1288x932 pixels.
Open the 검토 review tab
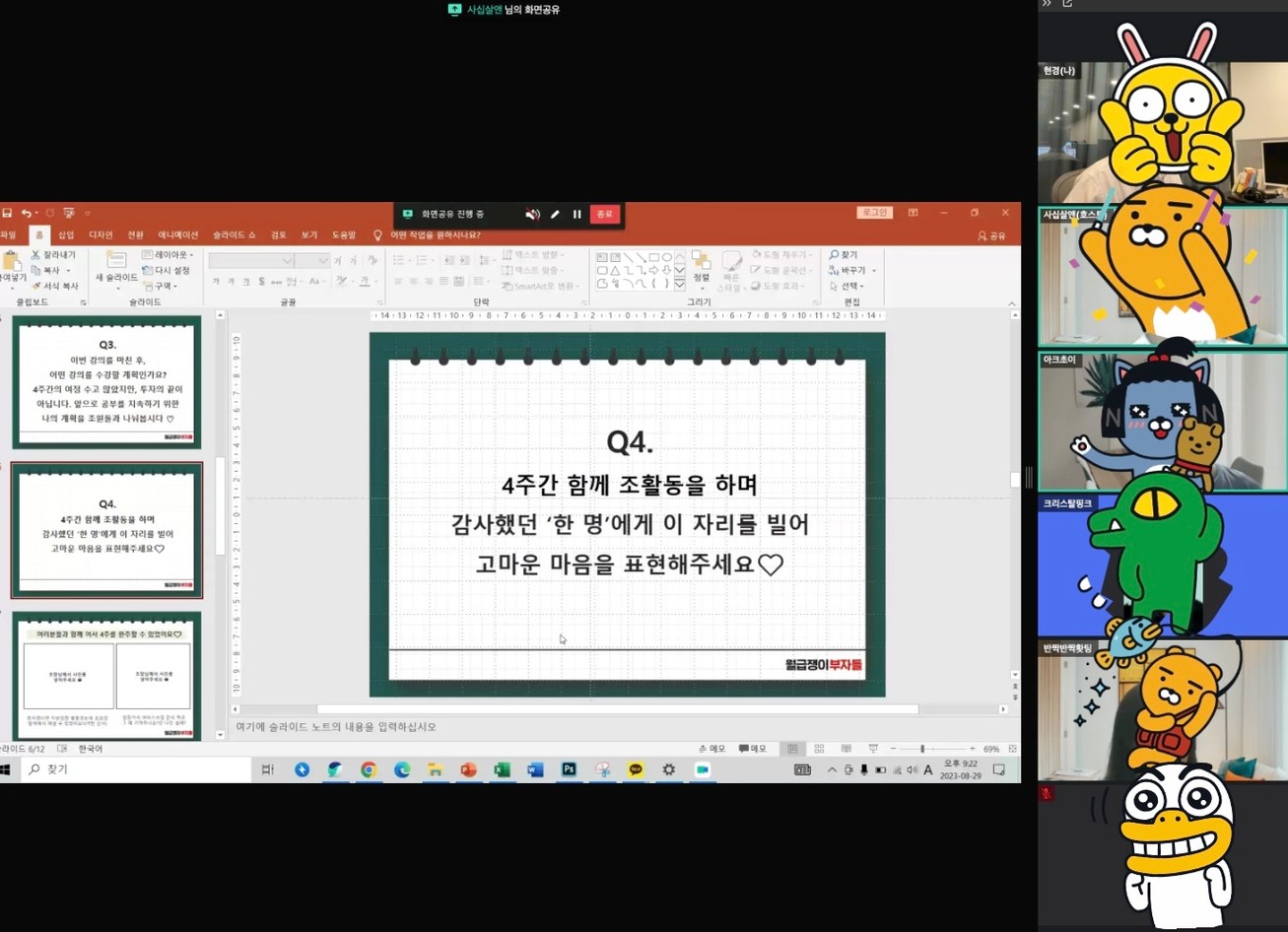[279, 235]
